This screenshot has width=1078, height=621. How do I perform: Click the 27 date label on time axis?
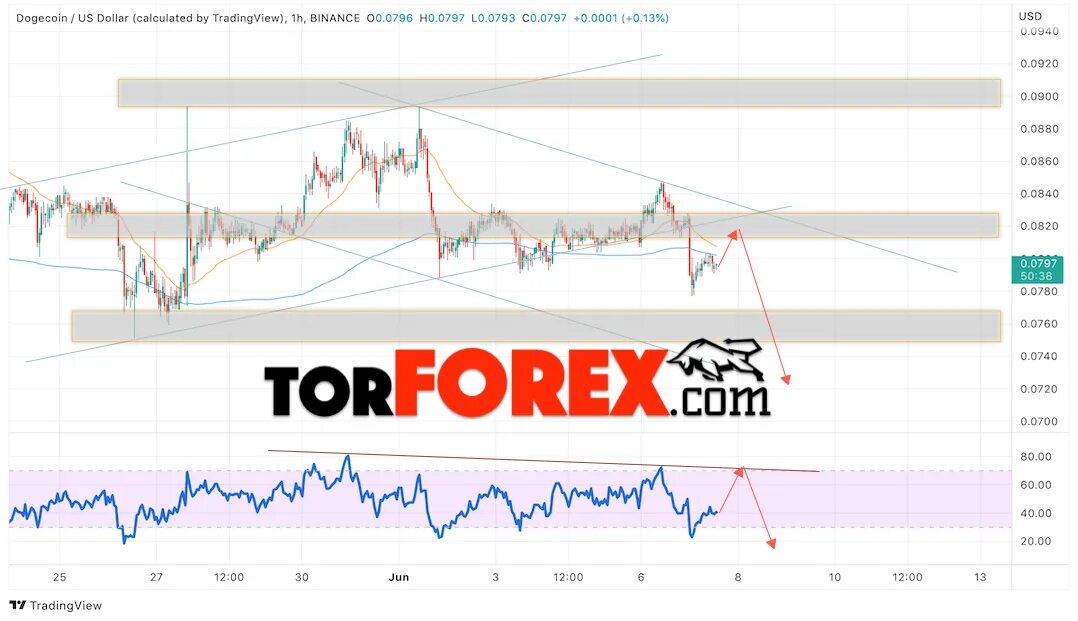(x=157, y=577)
